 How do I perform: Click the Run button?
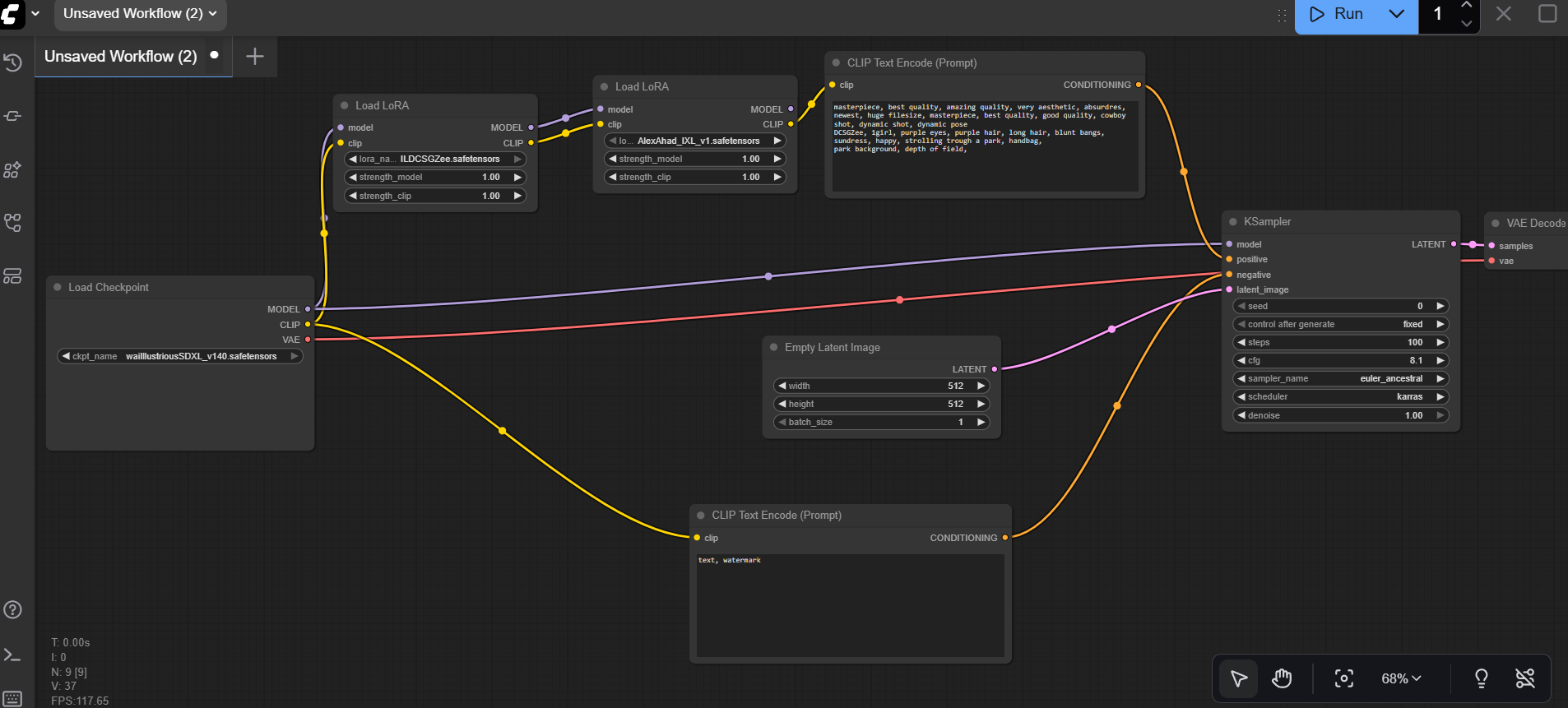(1337, 14)
